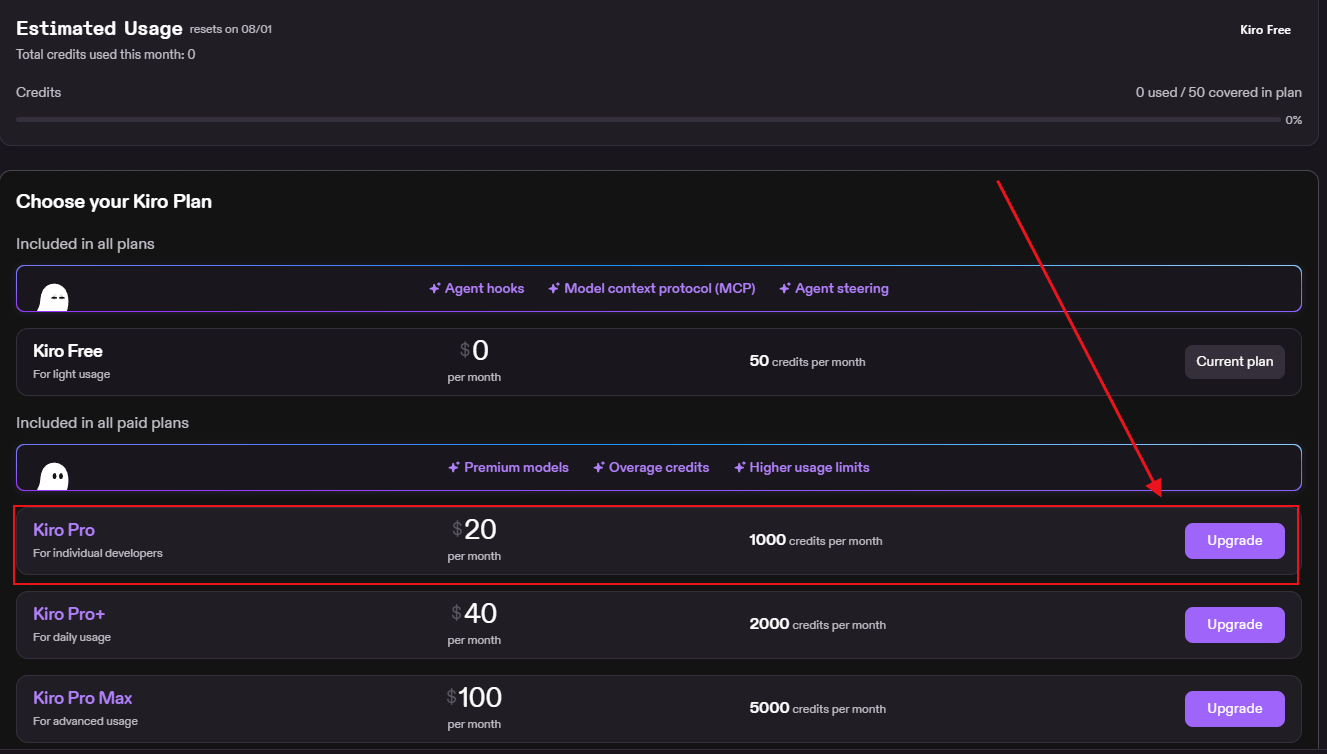Click the "resets on 08/01" text
This screenshot has width=1327, height=754.
[x=231, y=29]
